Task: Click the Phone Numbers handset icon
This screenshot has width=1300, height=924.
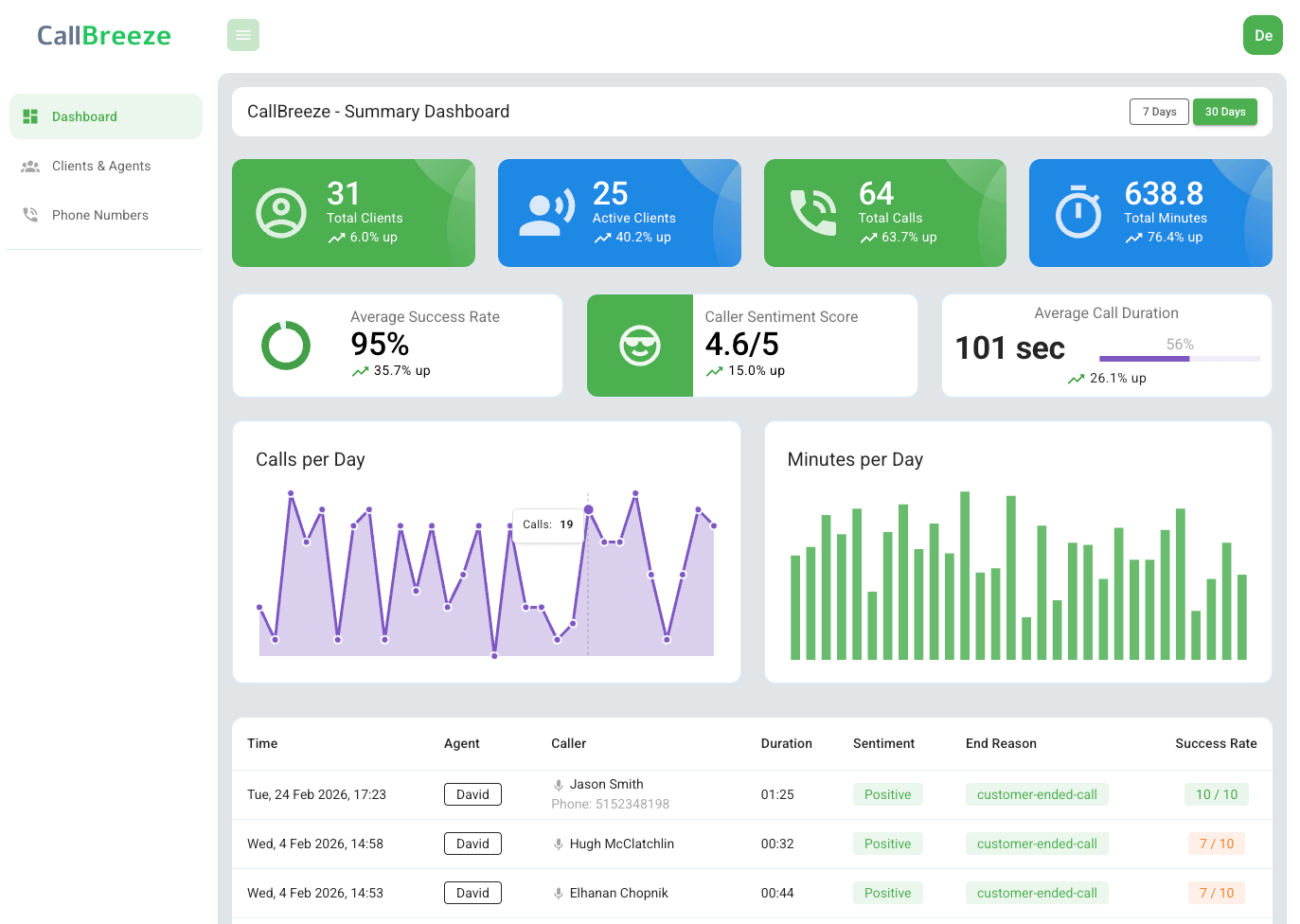Action: tap(30, 215)
